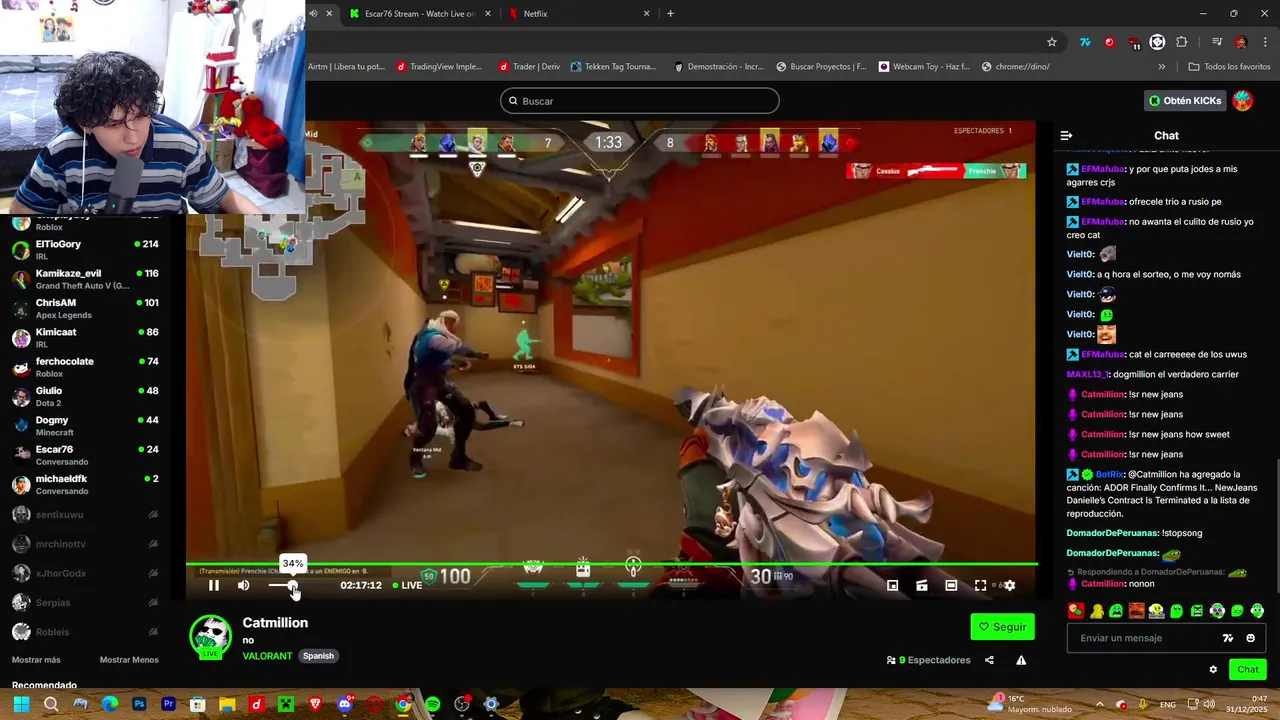This screenshot has width=1280, height=720.
Task: Click the Spanish language tag
Action: tap(318, 656)
